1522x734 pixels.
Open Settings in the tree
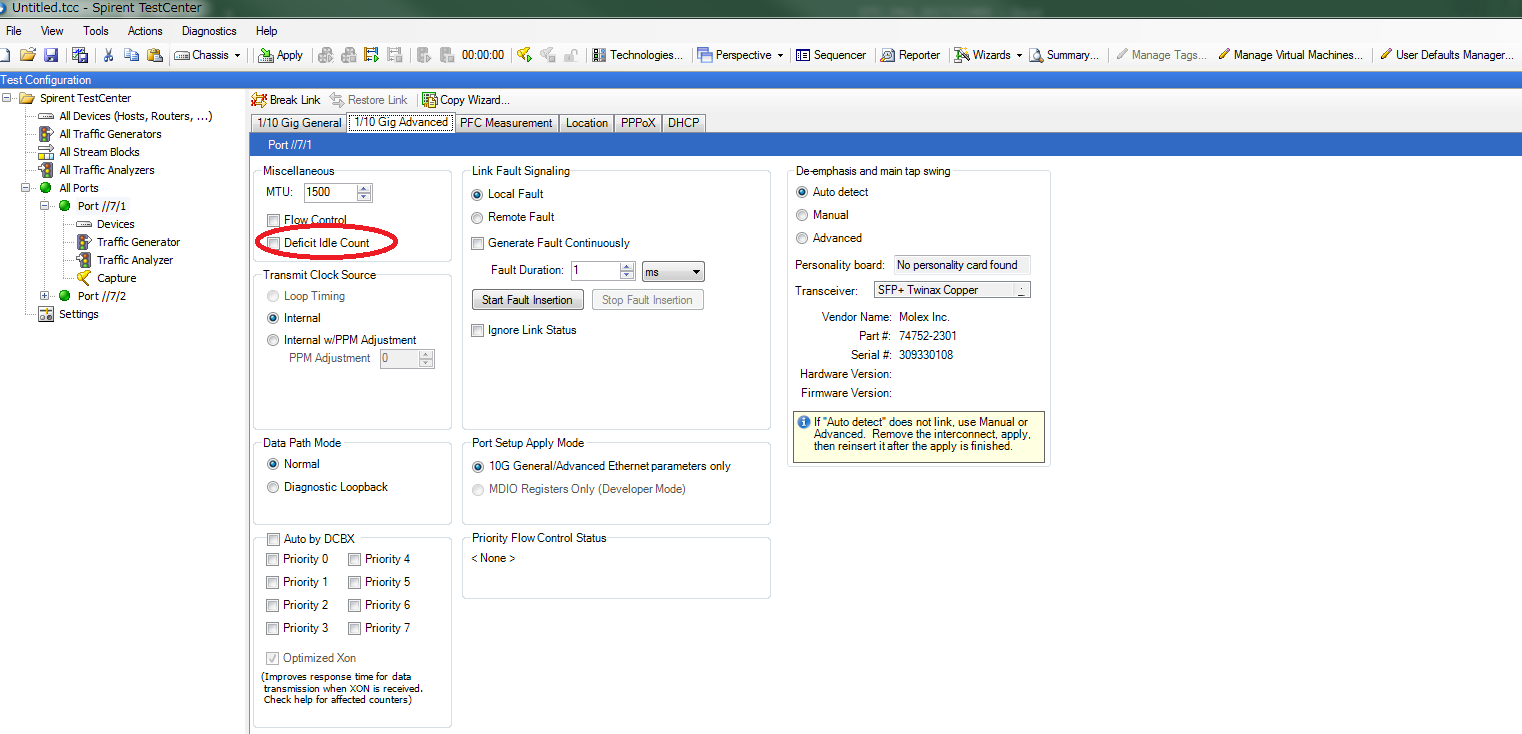pos(78,314)
